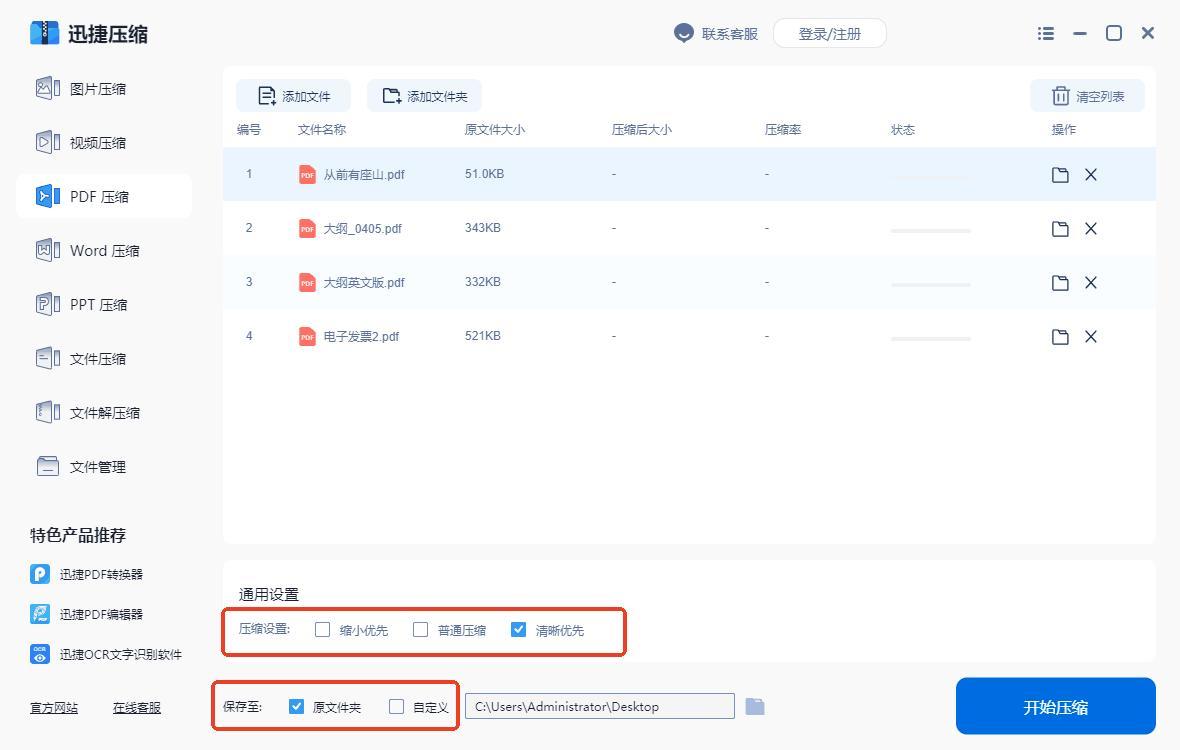Remove 大纲英文版.pdf from the list

tap(1090, 283)
